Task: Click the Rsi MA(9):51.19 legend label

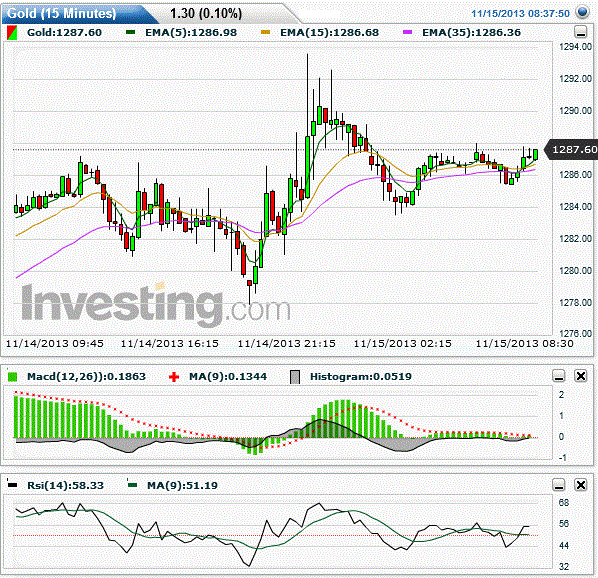Action: point(182,485)
